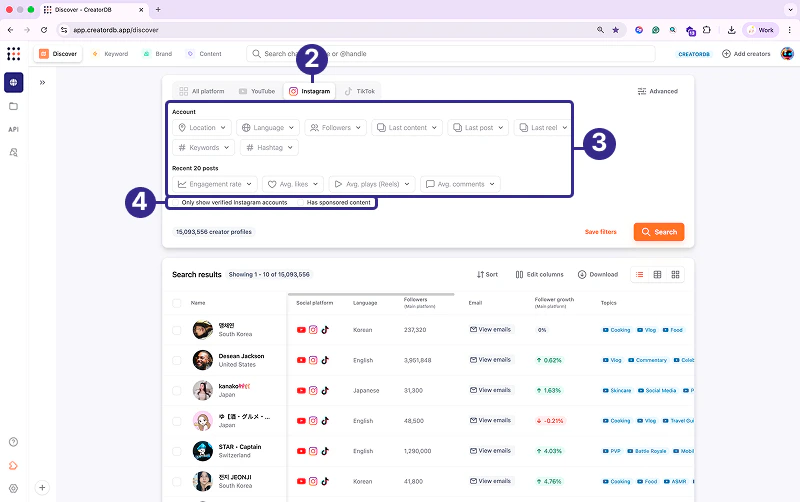Open the Location filter dropdown
The width and height of the screenshot is (800, 502).
tap(202, 128)
